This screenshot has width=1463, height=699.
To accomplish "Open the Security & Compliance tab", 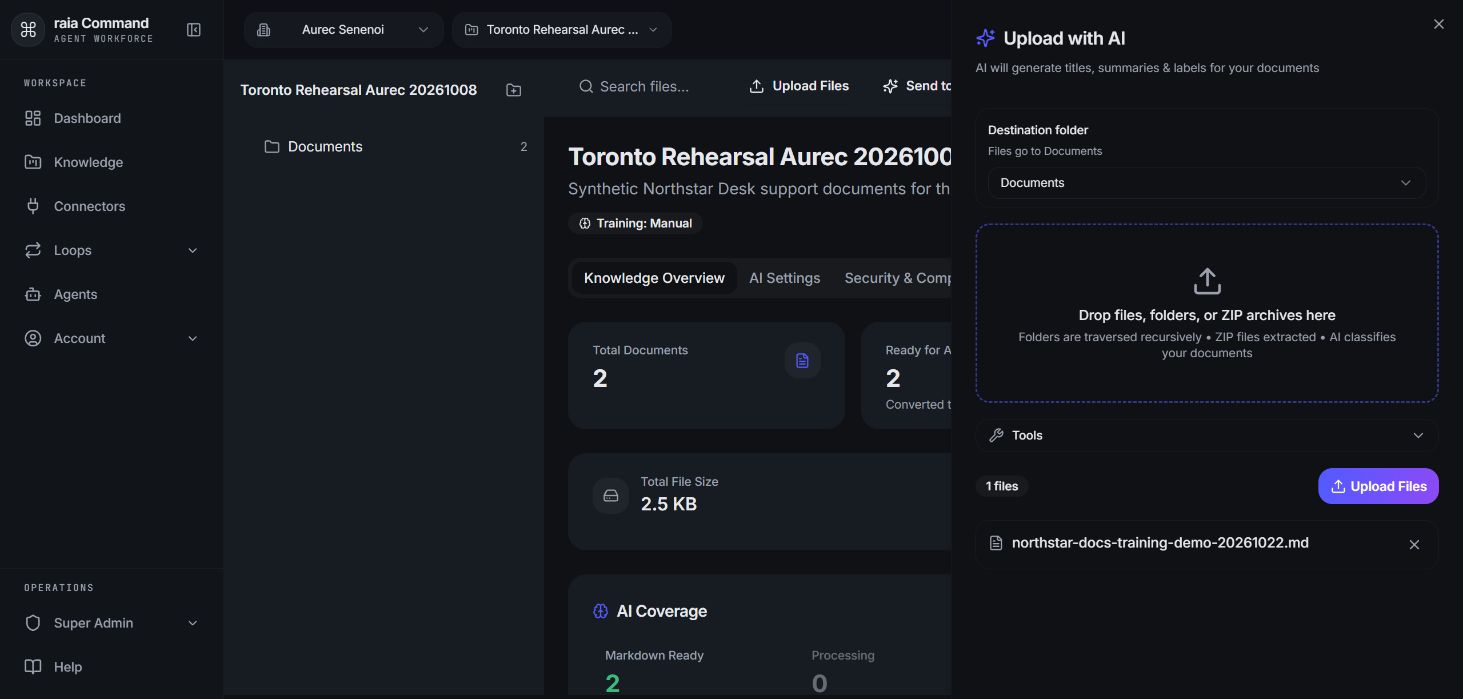I will click(x=897, y=278).
